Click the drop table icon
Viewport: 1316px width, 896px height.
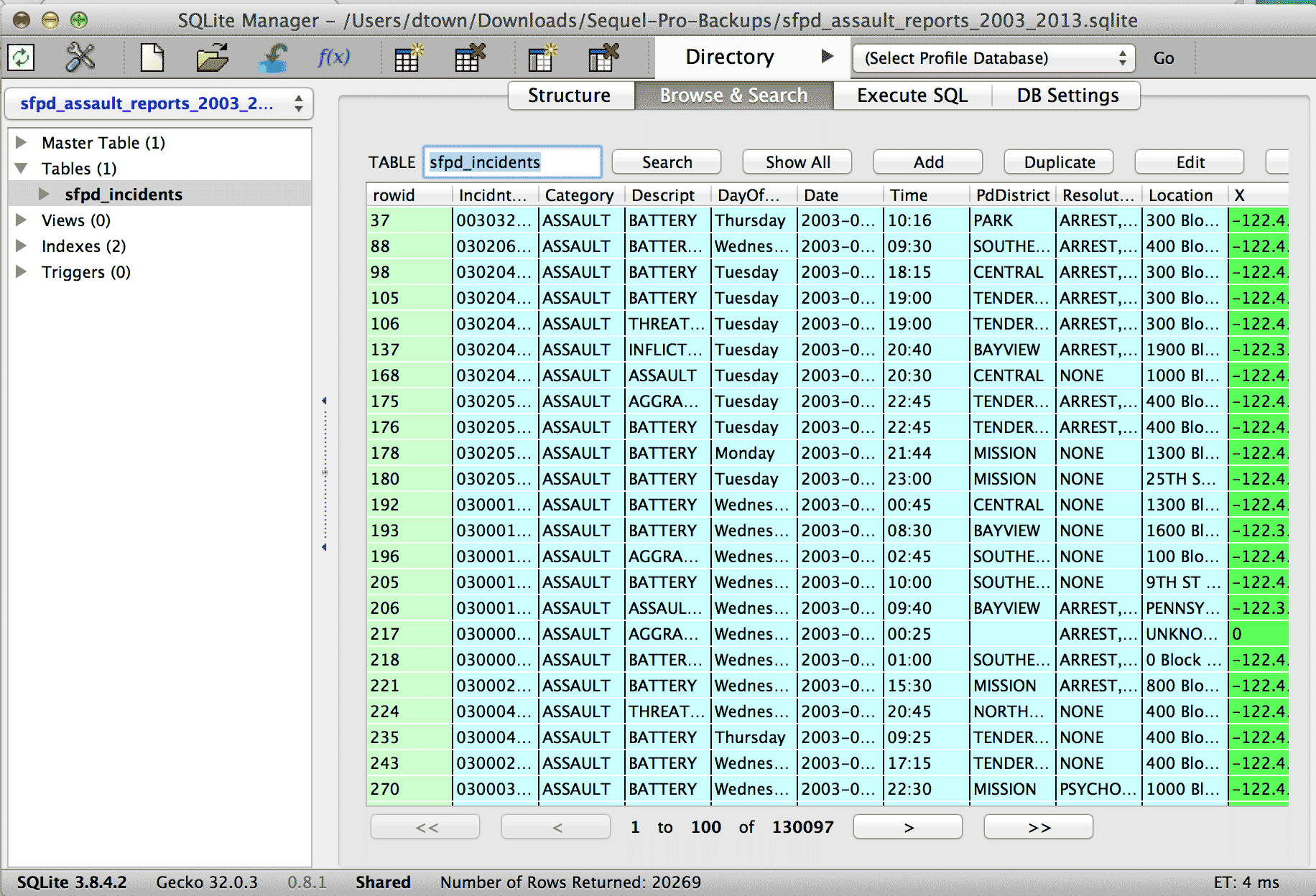click(468, 57)
